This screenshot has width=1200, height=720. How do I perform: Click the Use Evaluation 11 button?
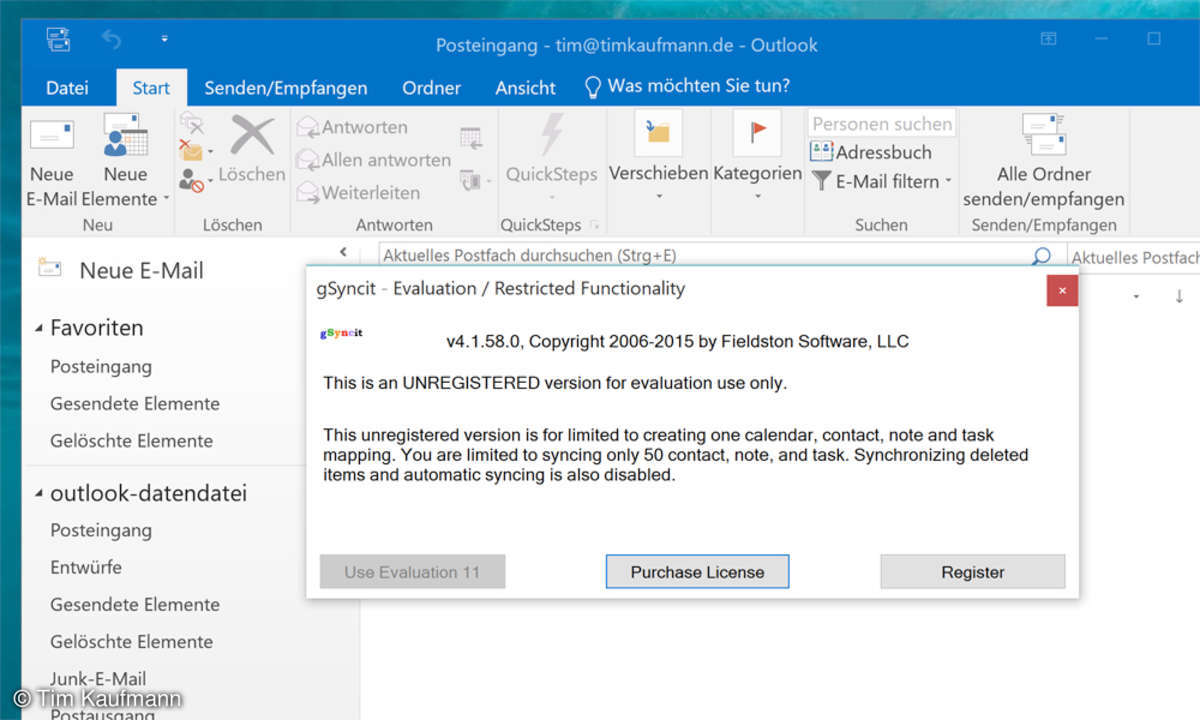coord(412,572)
